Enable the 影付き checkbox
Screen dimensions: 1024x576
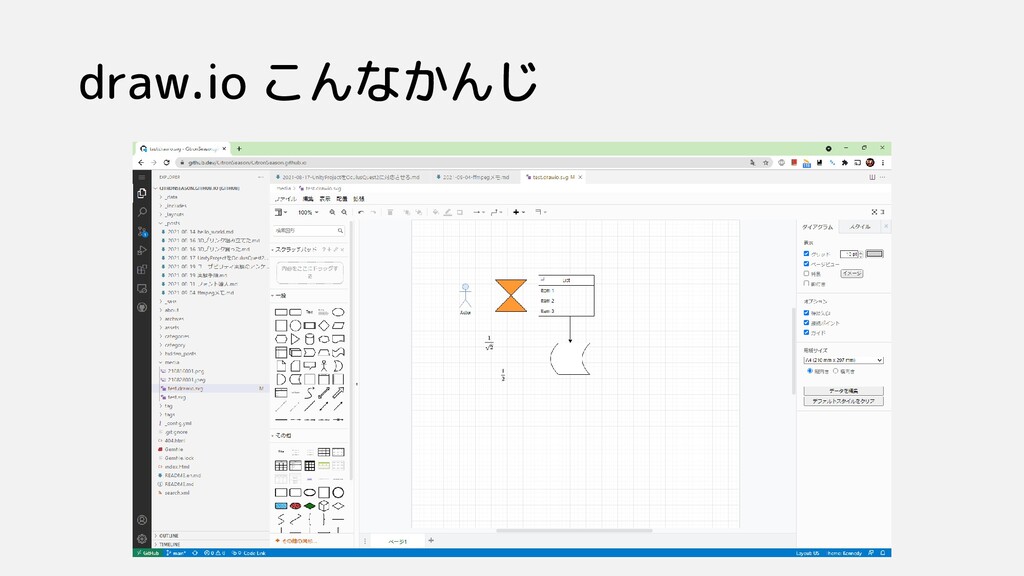(x=807, y=283)
